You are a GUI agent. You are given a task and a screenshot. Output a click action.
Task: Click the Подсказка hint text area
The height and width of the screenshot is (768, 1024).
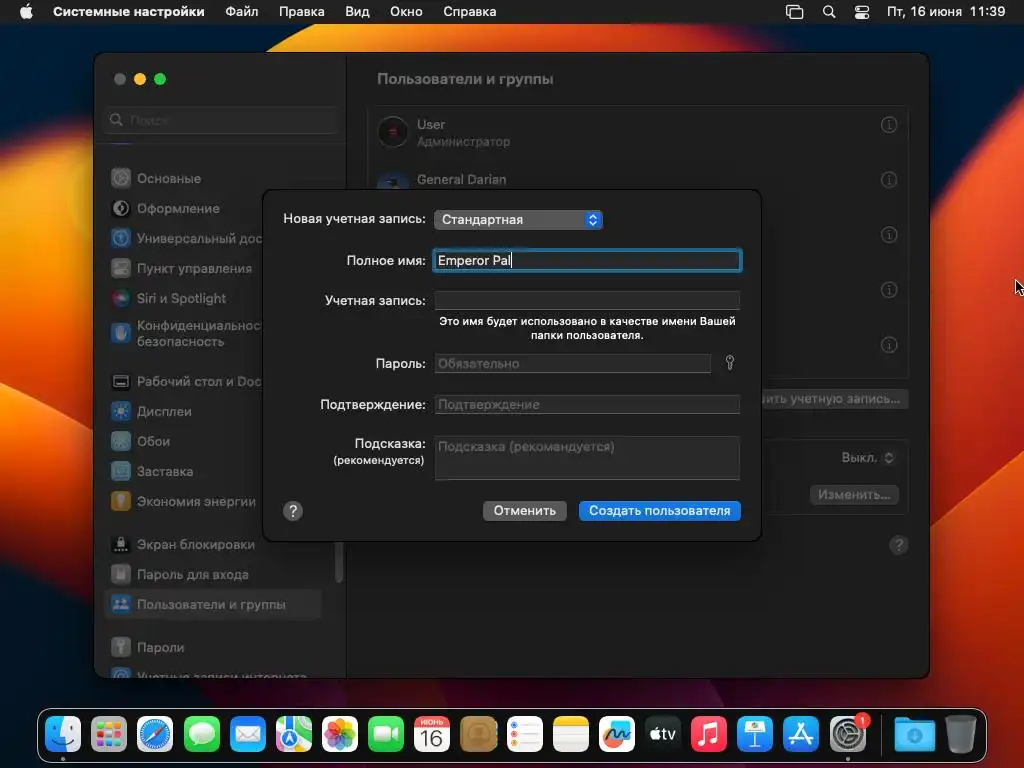coord(587,458)
